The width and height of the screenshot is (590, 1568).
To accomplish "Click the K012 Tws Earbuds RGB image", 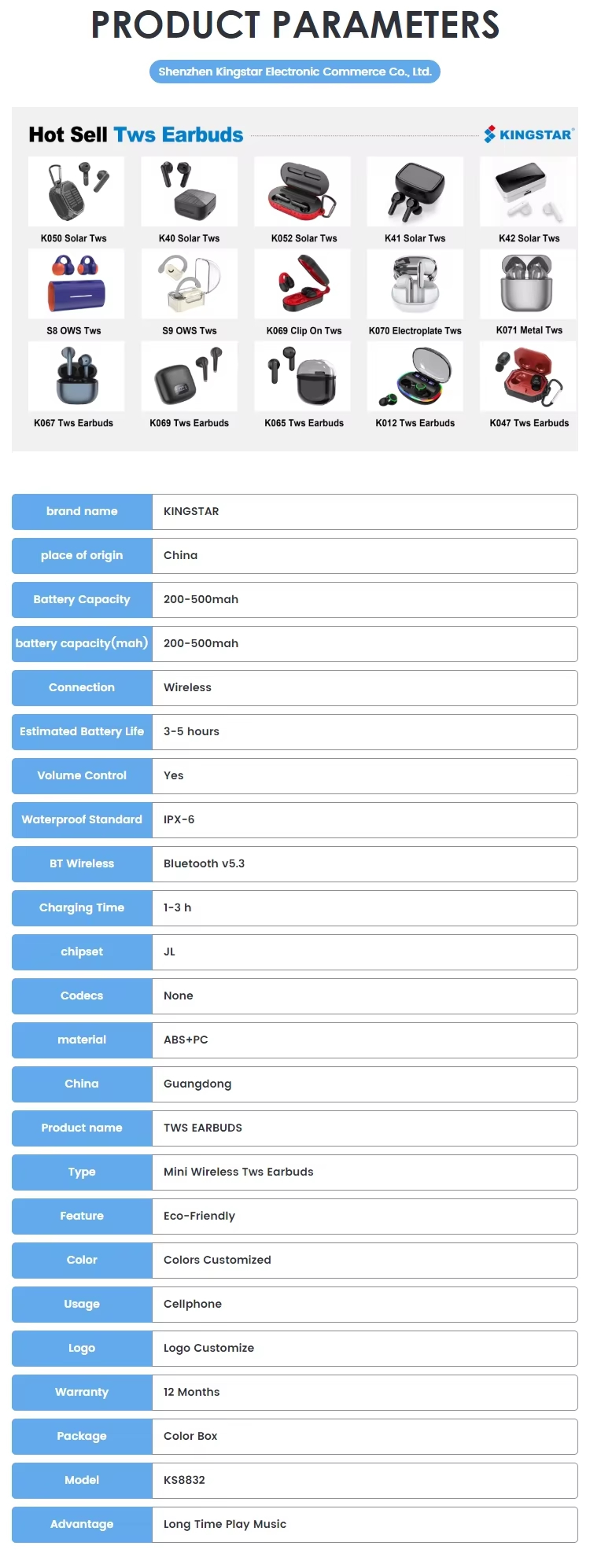I will pos(415,376).
